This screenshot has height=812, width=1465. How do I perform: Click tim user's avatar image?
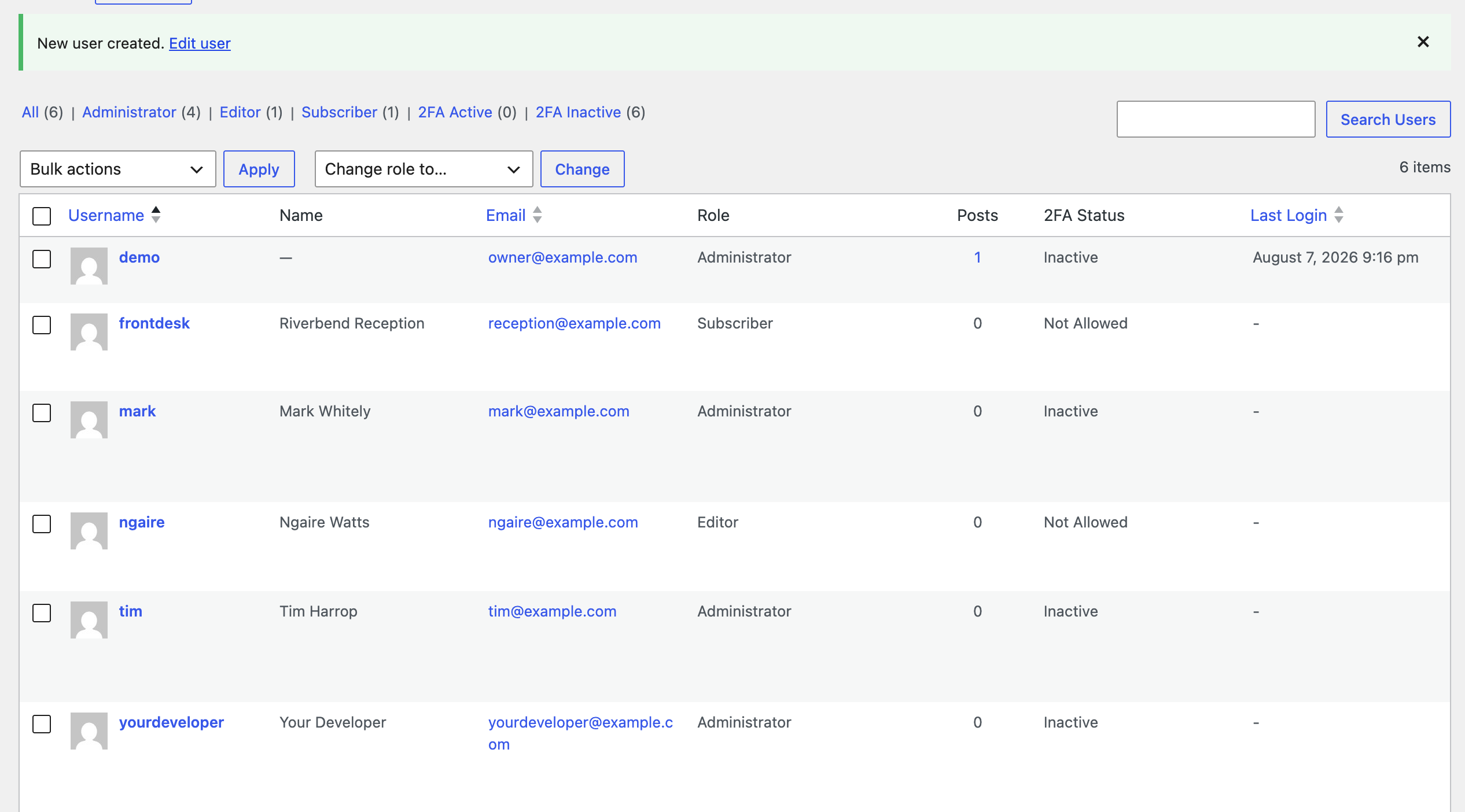[89, 620]
